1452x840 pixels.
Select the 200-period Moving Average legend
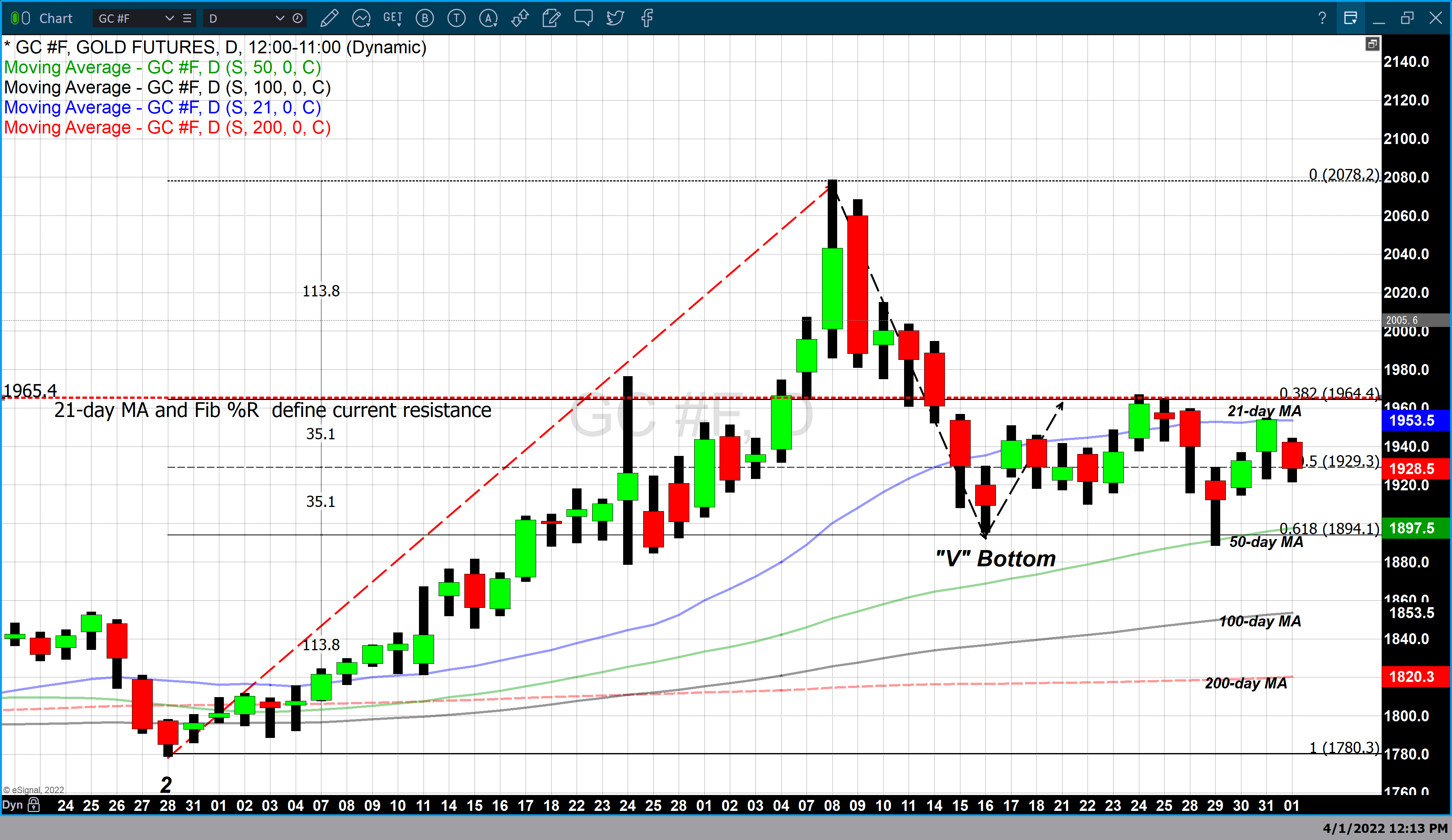point(167,127)
